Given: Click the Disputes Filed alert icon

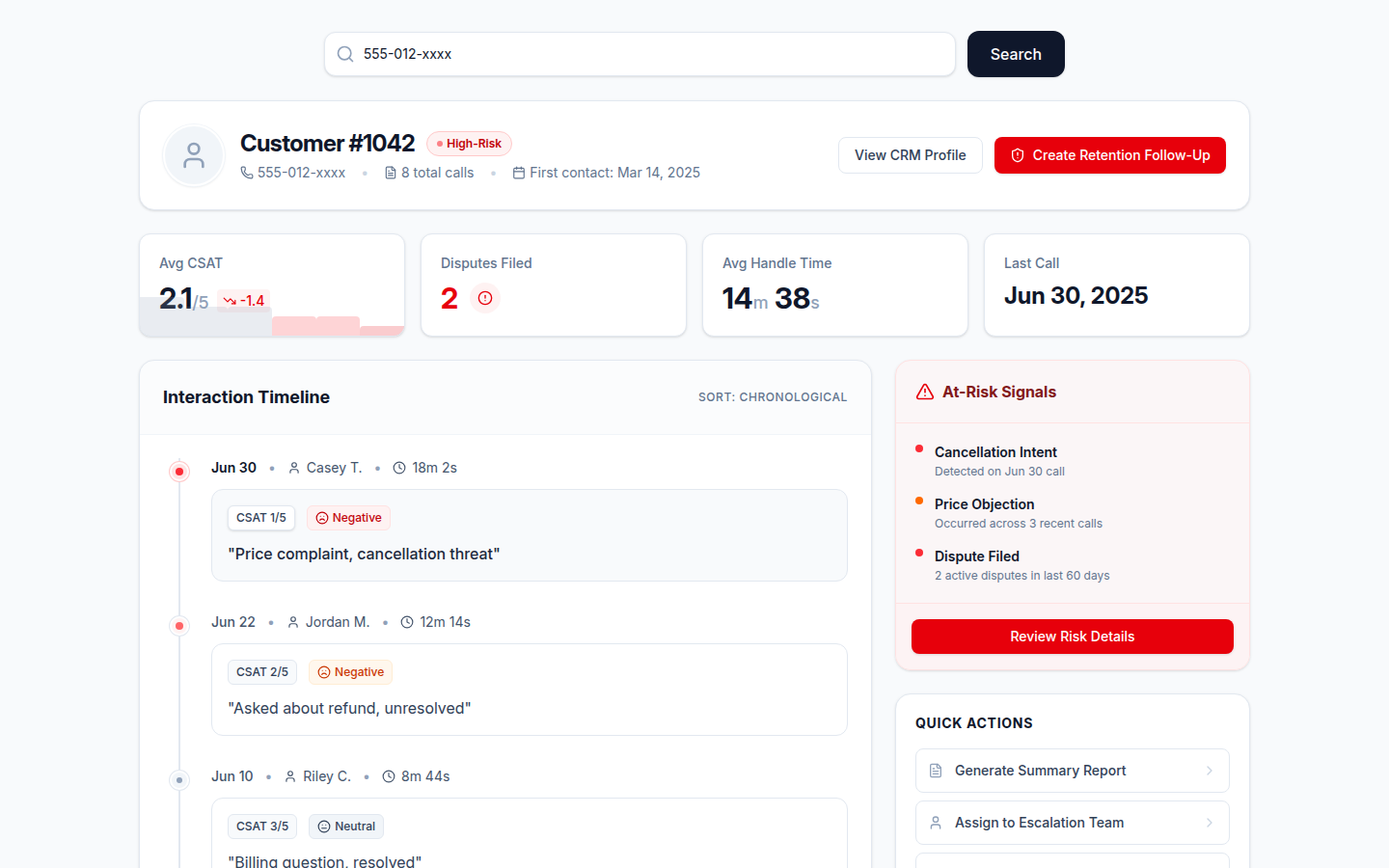Looking at the screenshot, I should coord(485,298).
